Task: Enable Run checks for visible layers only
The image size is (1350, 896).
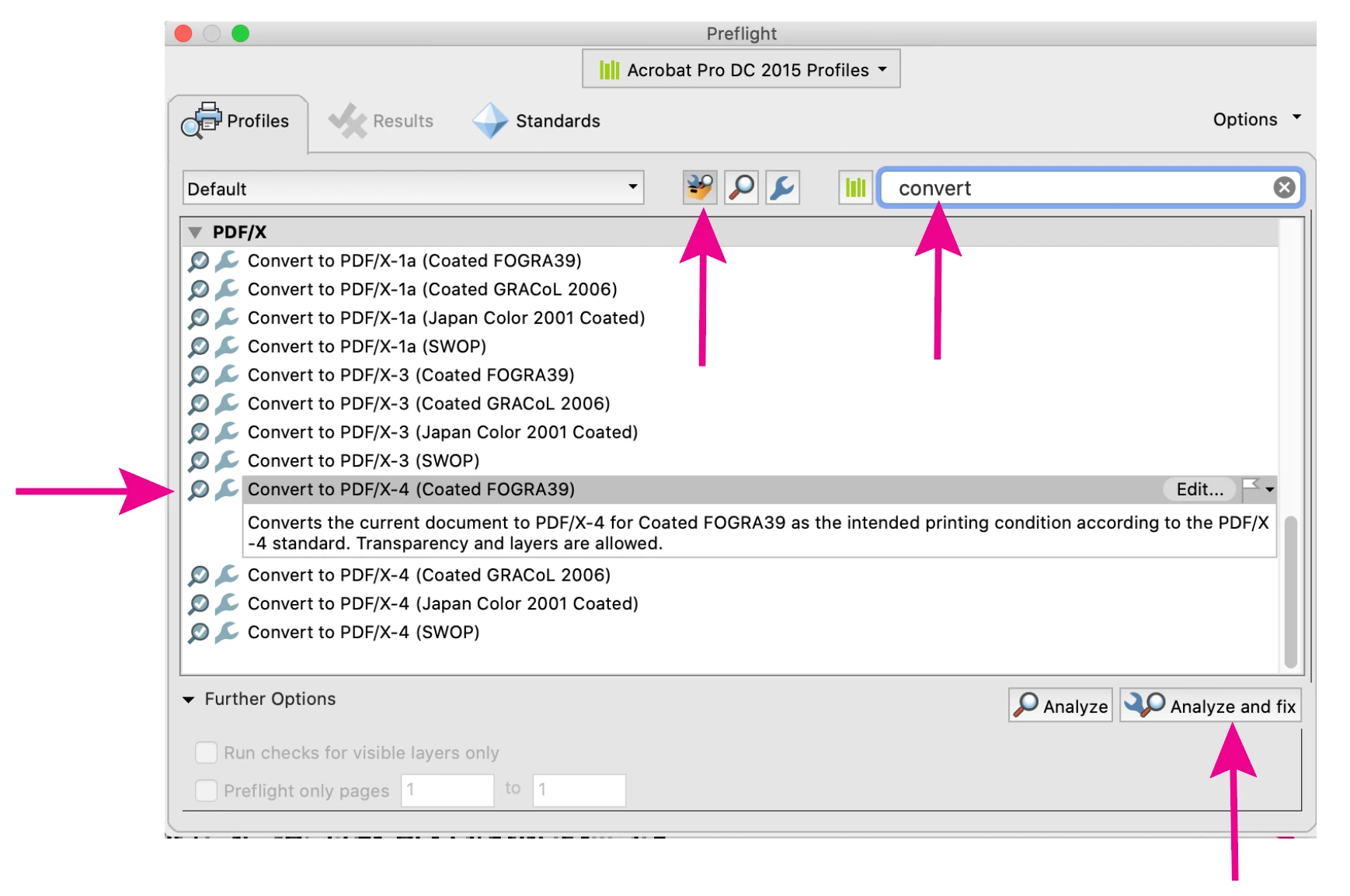Action: point(206,752)
